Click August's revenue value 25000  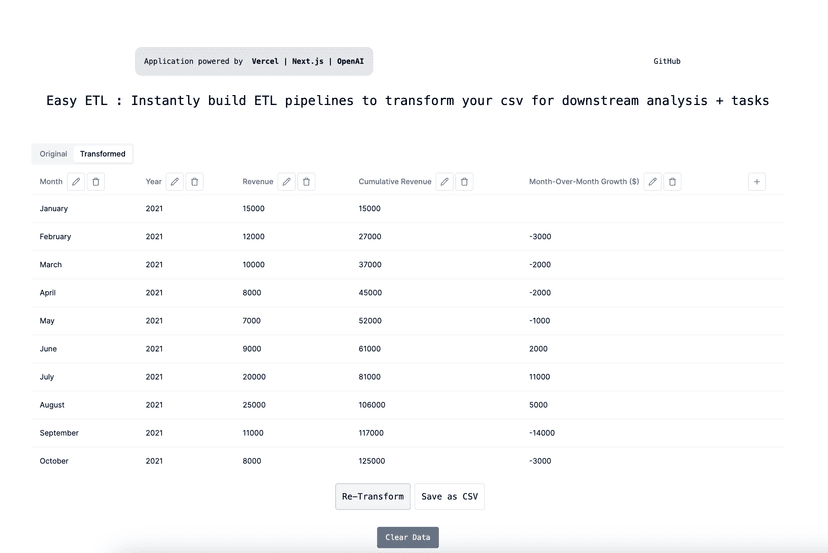[x=254, y=405]
